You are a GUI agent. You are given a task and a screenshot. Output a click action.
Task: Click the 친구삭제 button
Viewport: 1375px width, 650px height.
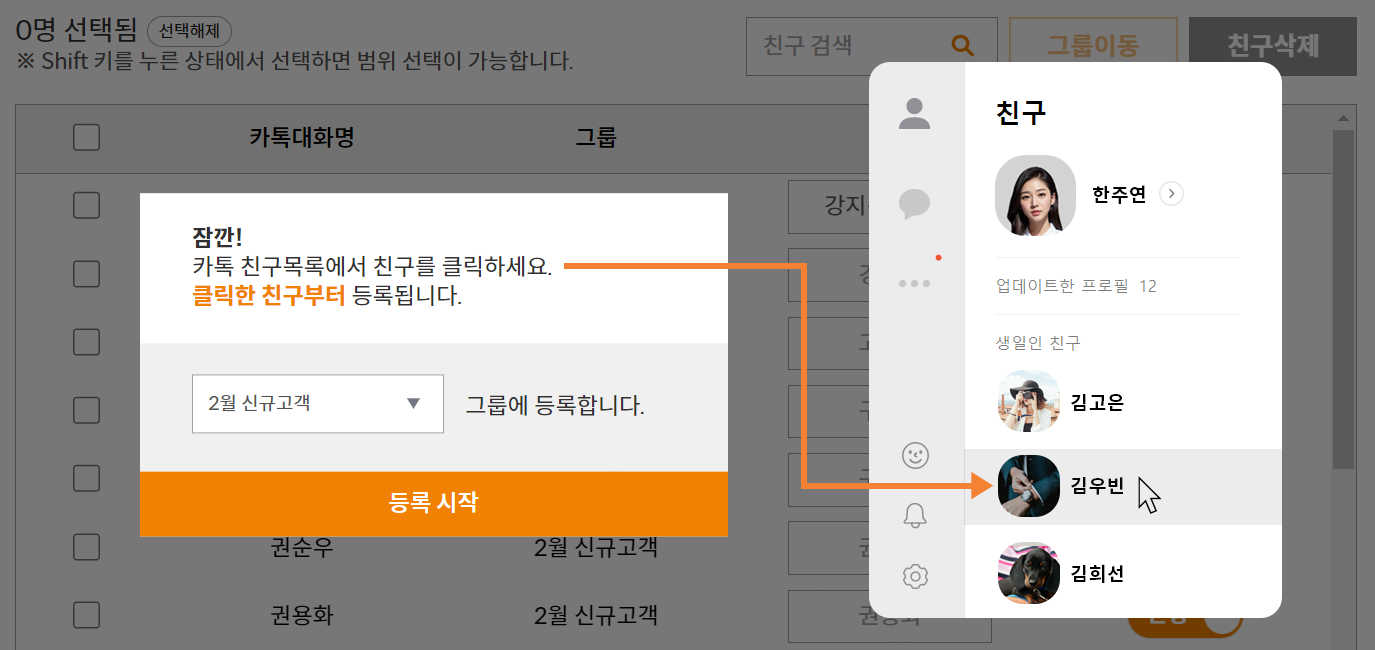(x=1272, y=46)
